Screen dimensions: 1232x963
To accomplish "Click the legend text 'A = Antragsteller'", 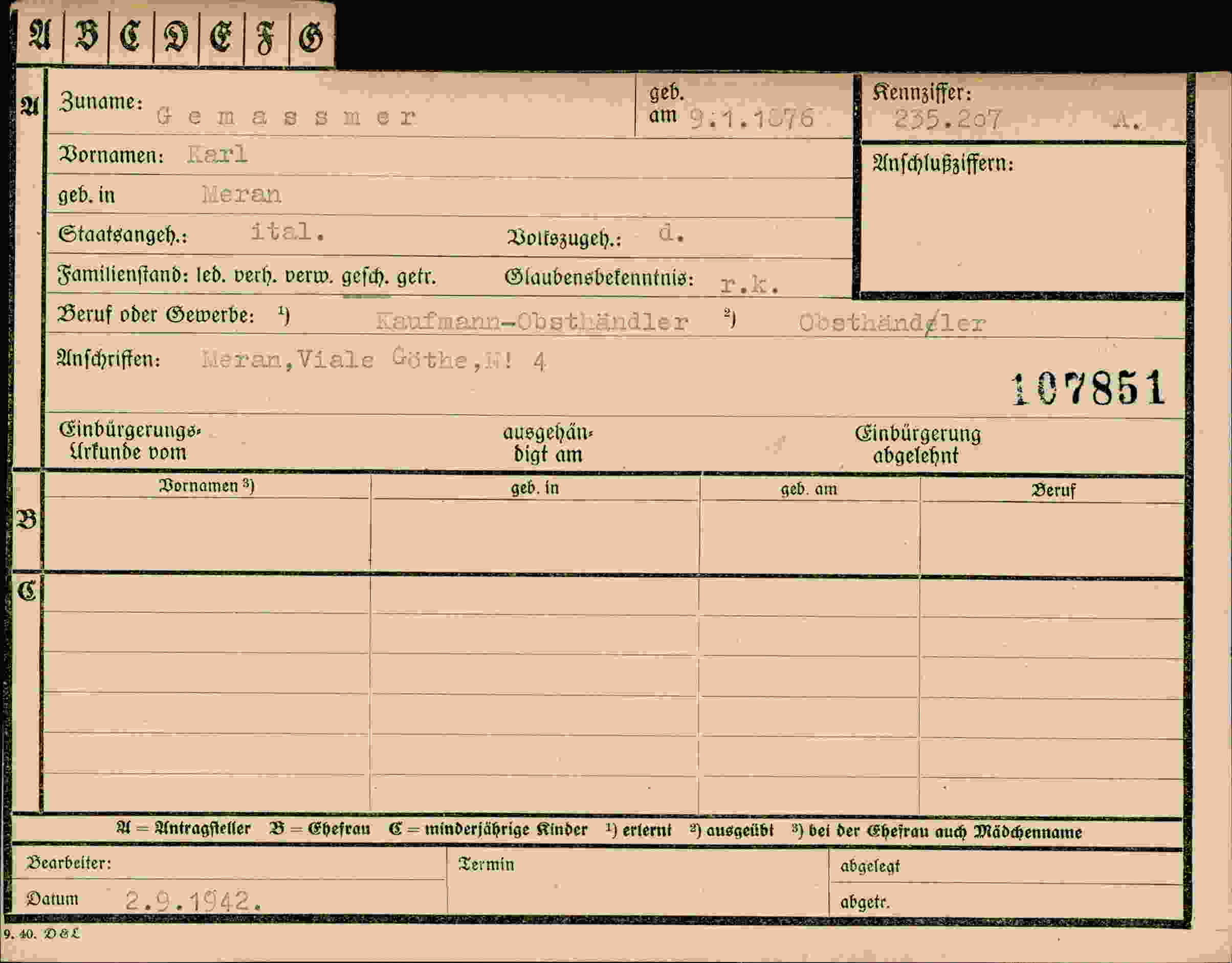I will click(x=183, y=828).
